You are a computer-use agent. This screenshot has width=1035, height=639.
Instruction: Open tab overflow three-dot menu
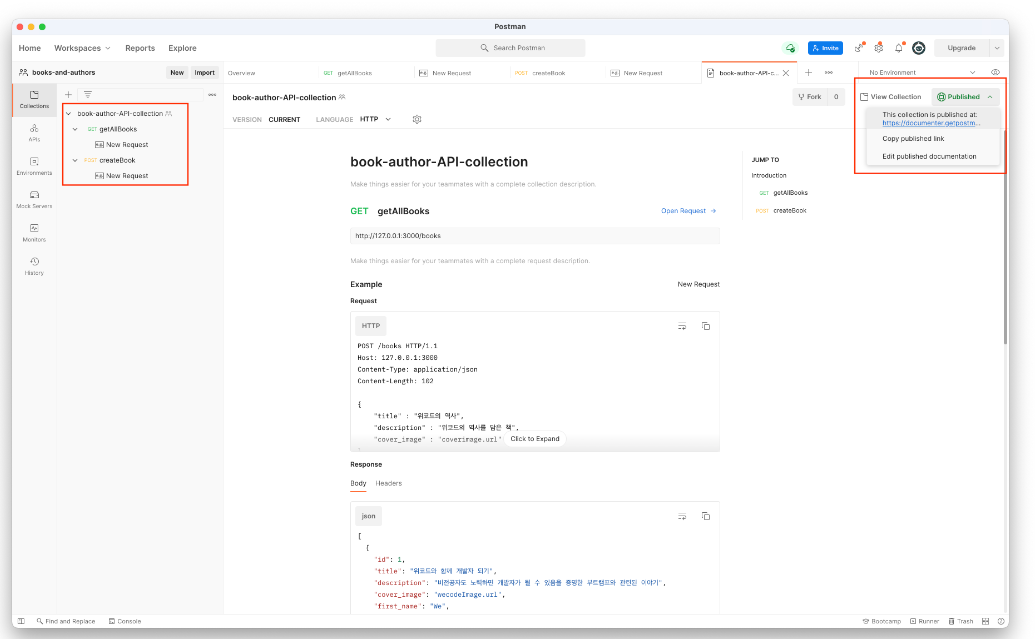[828, 73]
